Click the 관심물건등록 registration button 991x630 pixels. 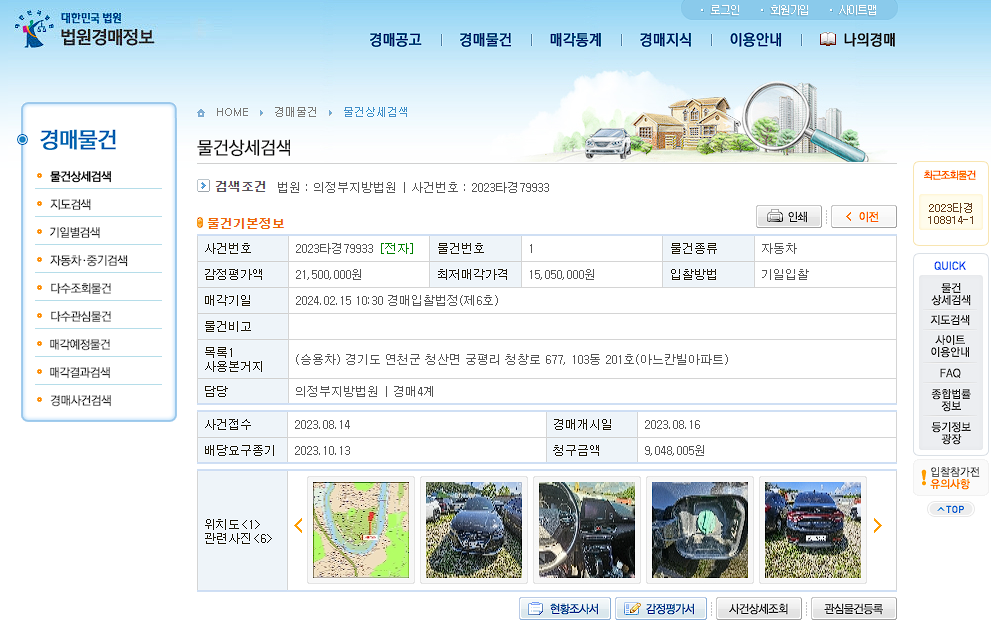coord(852,608)
